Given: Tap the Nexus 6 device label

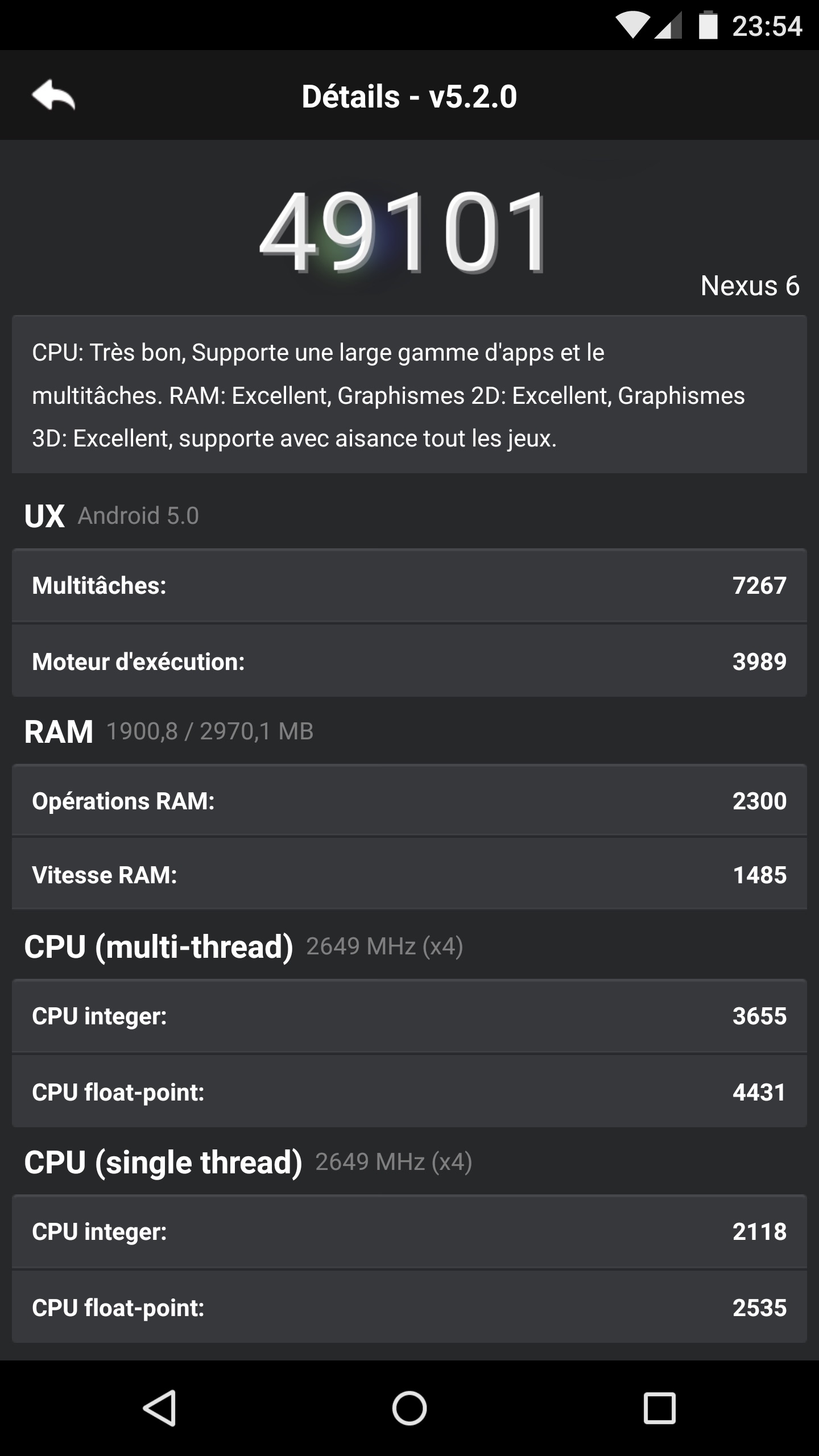Looking at the screenshot, I should (x=750, y=286).
